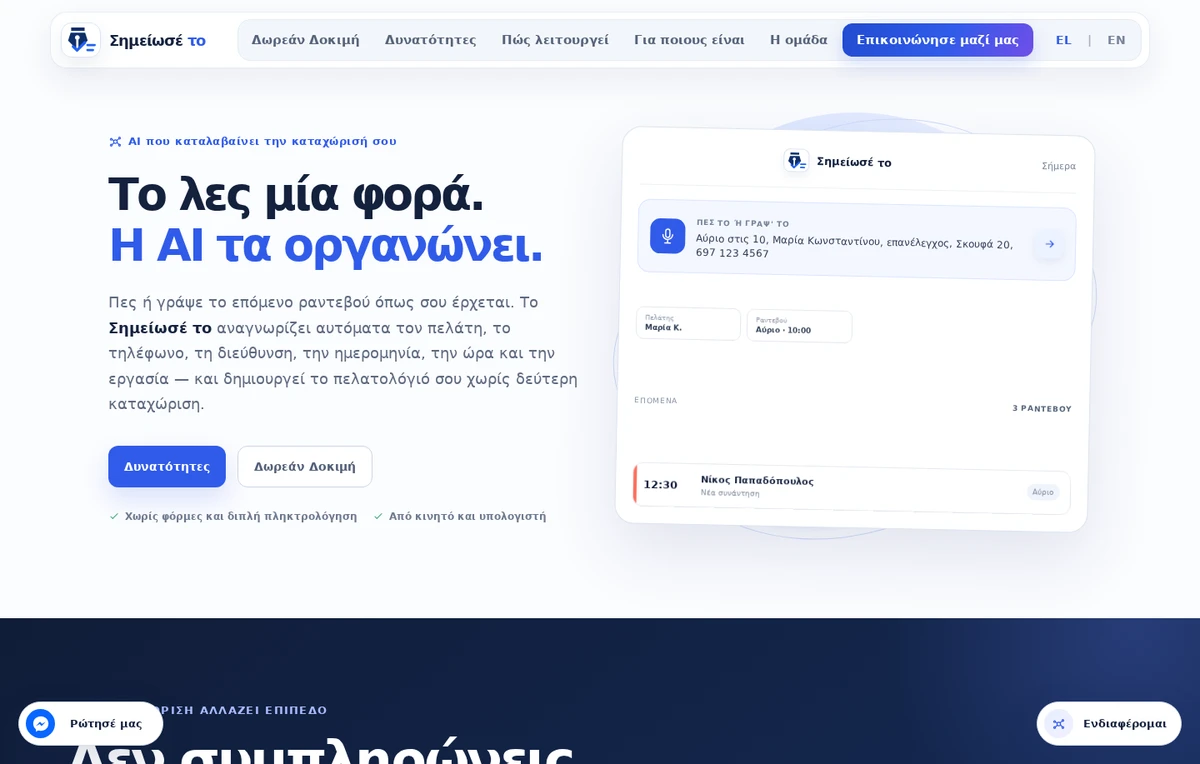The width and height of the screenshot is (1200, 764).
Task: Select Για ποιους είναι nav item
Action: (x=689, y=40)
